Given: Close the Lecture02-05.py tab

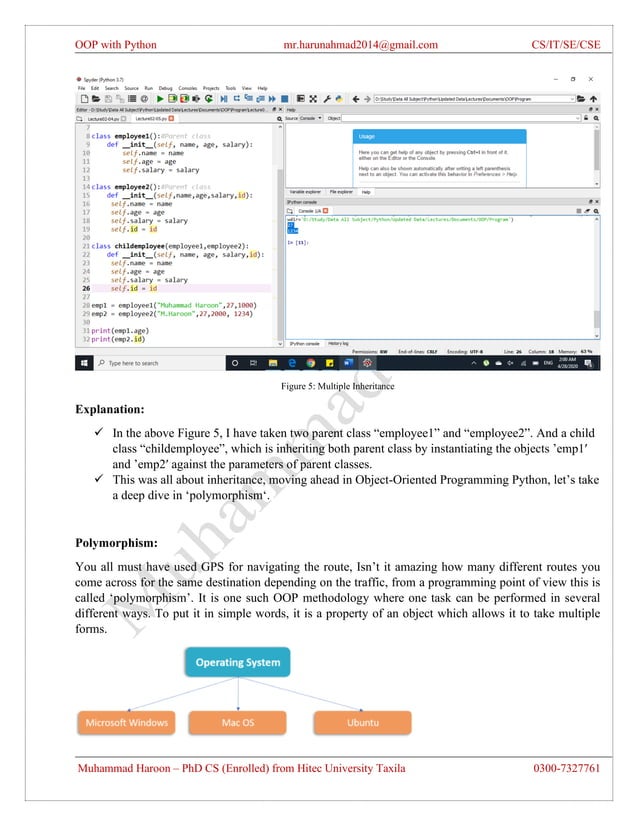Looking at the screenshot, I should [171, 119].
